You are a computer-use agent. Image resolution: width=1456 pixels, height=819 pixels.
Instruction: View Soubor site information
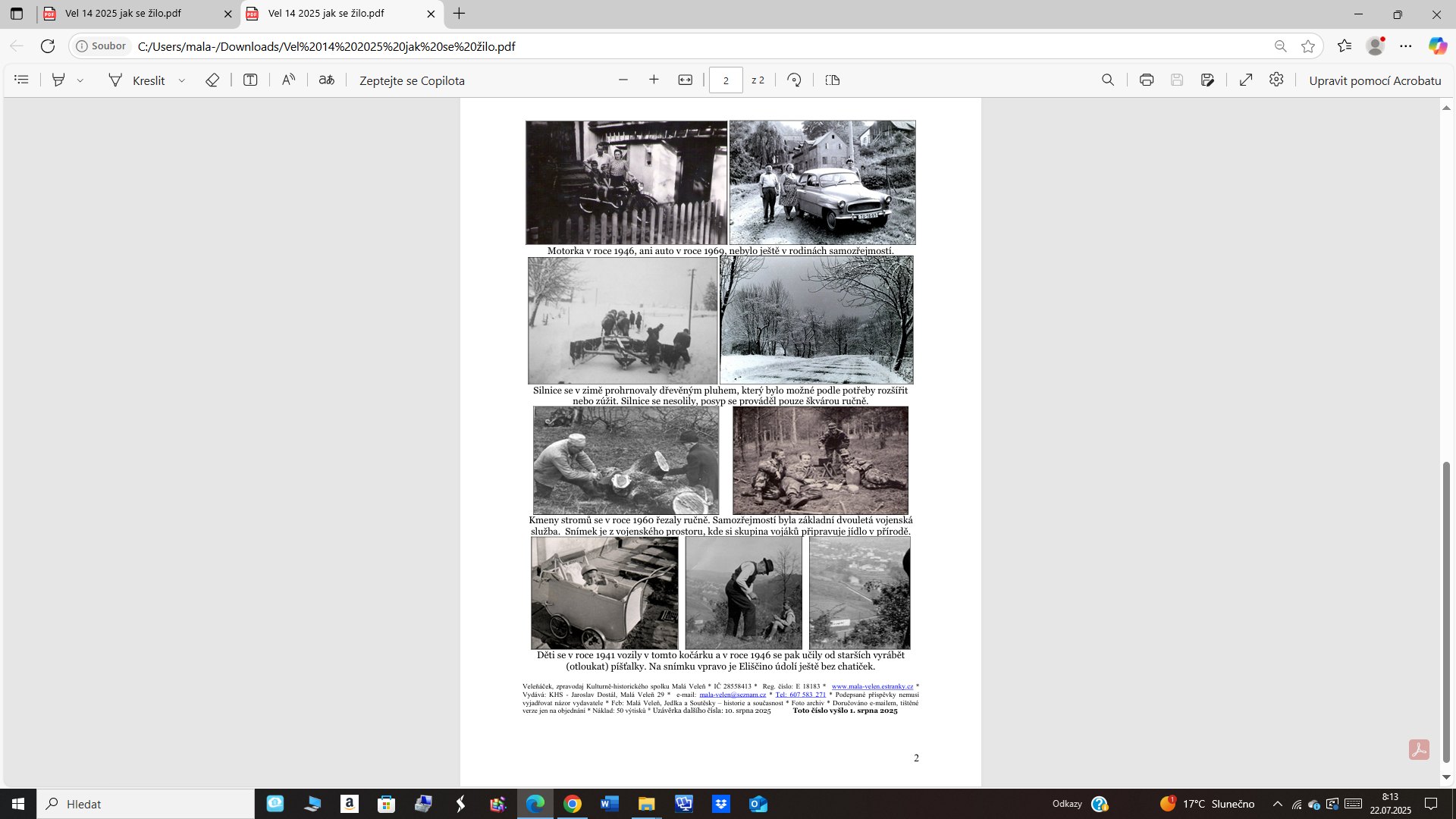click(101, 46)
